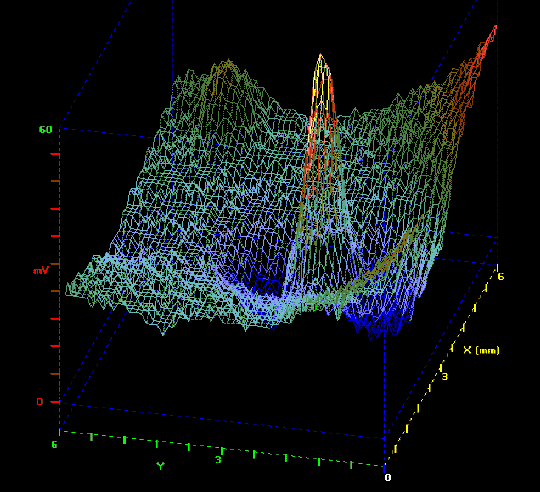Click the white 0 origin label

click(388, 478)
